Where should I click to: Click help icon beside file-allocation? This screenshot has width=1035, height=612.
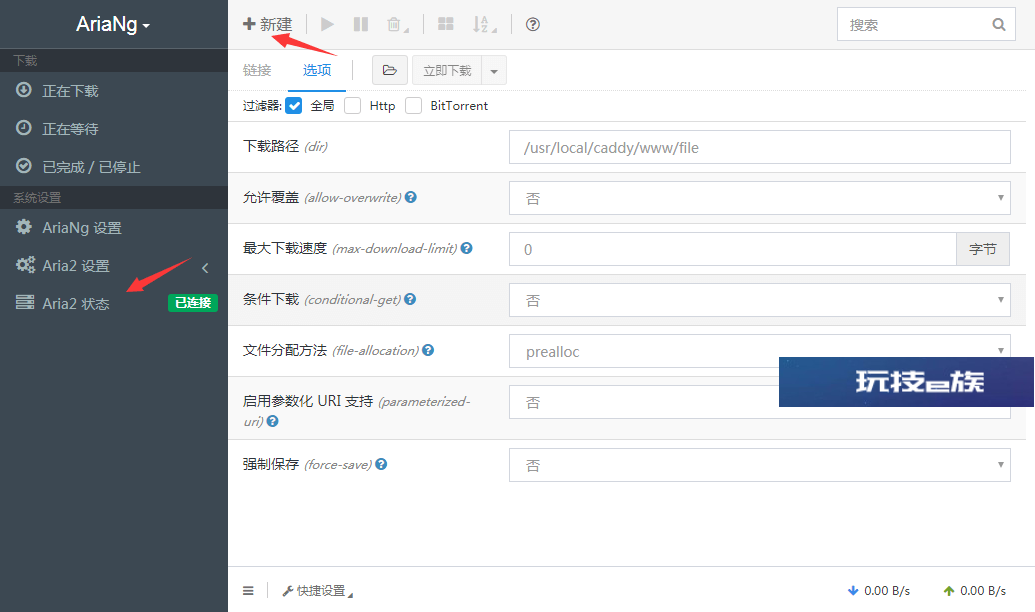tap(428, 350)
